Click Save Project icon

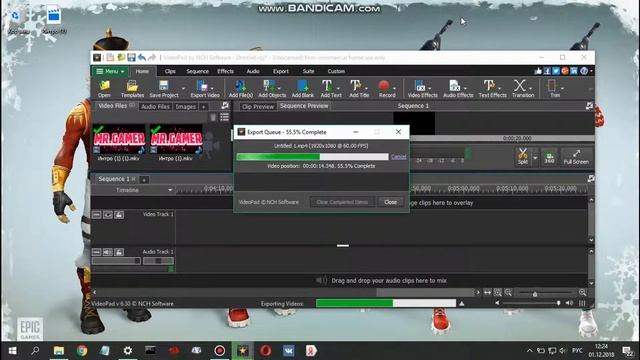(164, 88)
